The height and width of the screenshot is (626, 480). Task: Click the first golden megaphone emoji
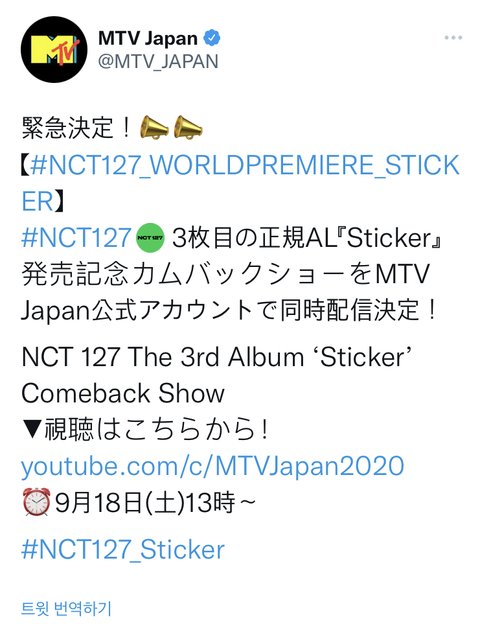coord(154,128)
